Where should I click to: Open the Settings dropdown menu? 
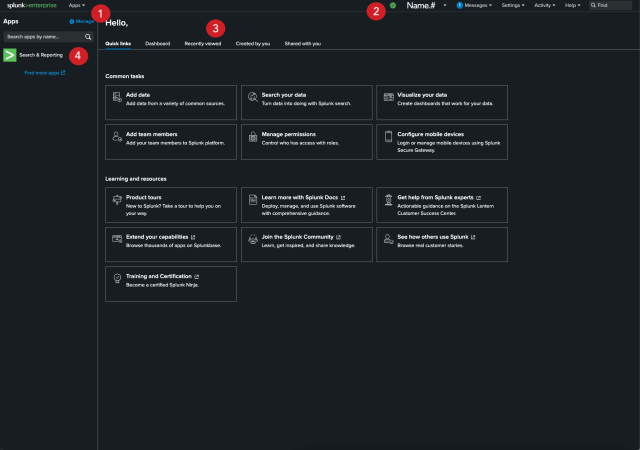point(513,5)
